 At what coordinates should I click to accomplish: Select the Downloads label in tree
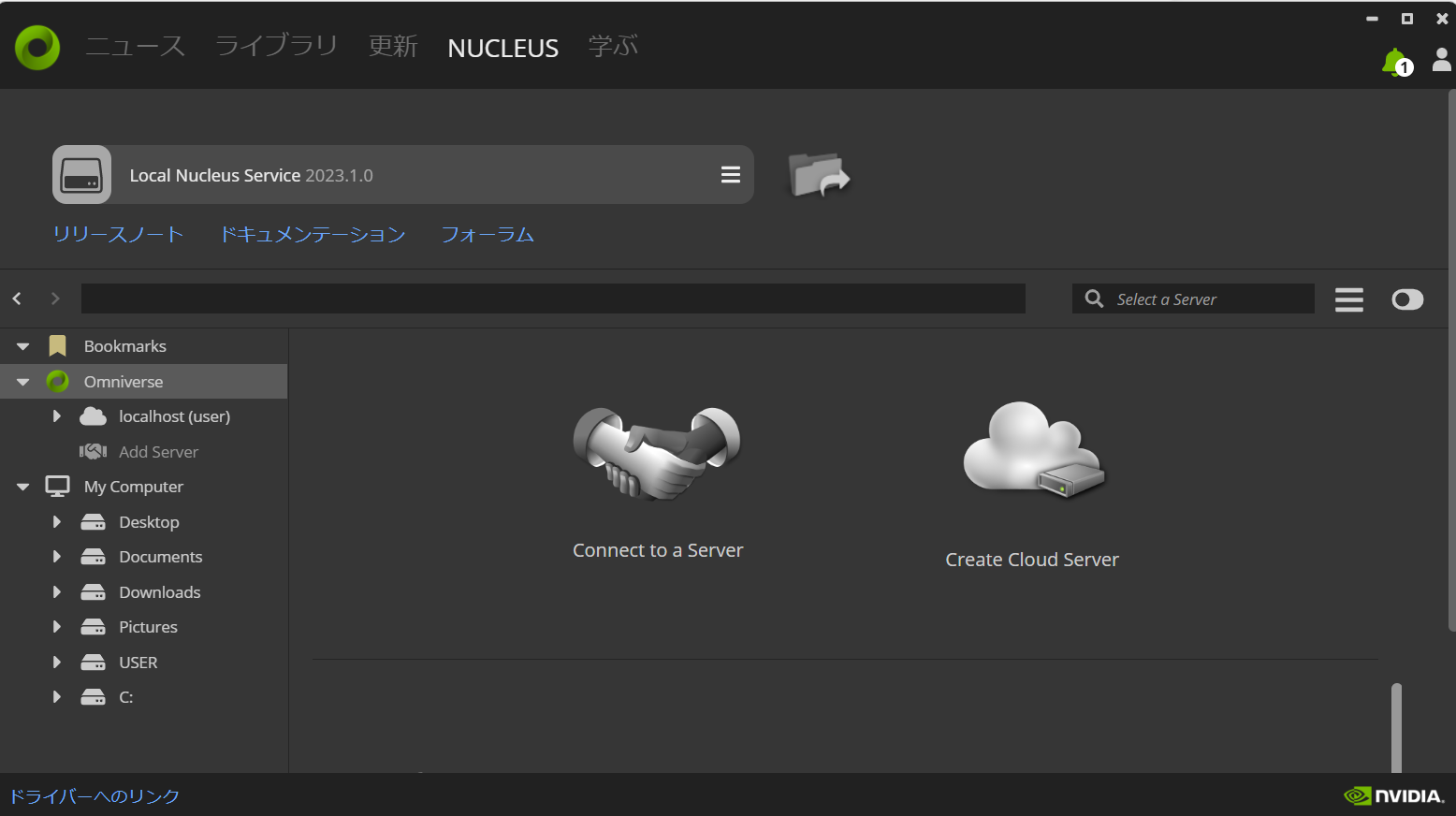pos(160,592)
